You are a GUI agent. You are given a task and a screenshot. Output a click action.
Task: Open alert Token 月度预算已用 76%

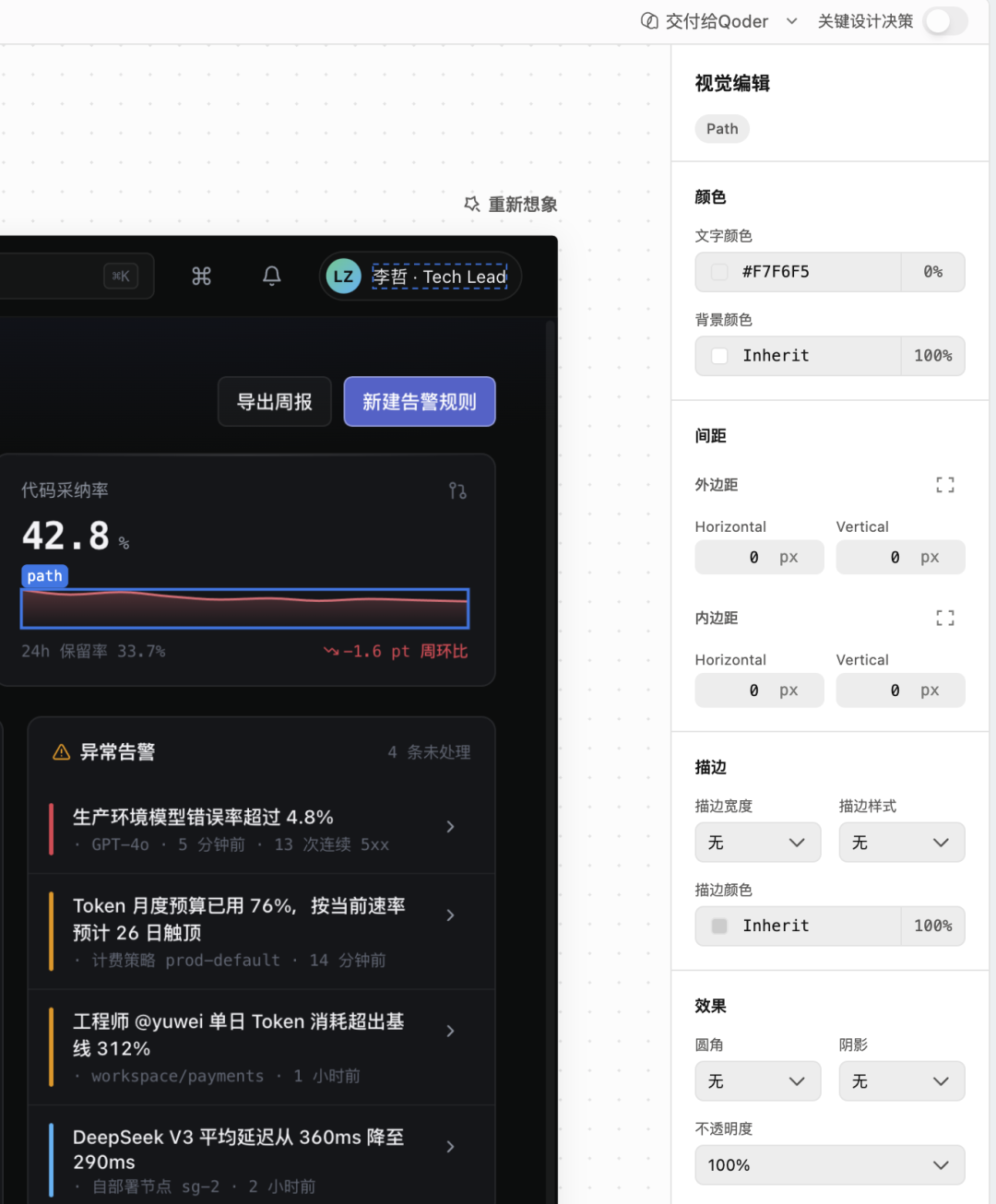pos(262,932)
